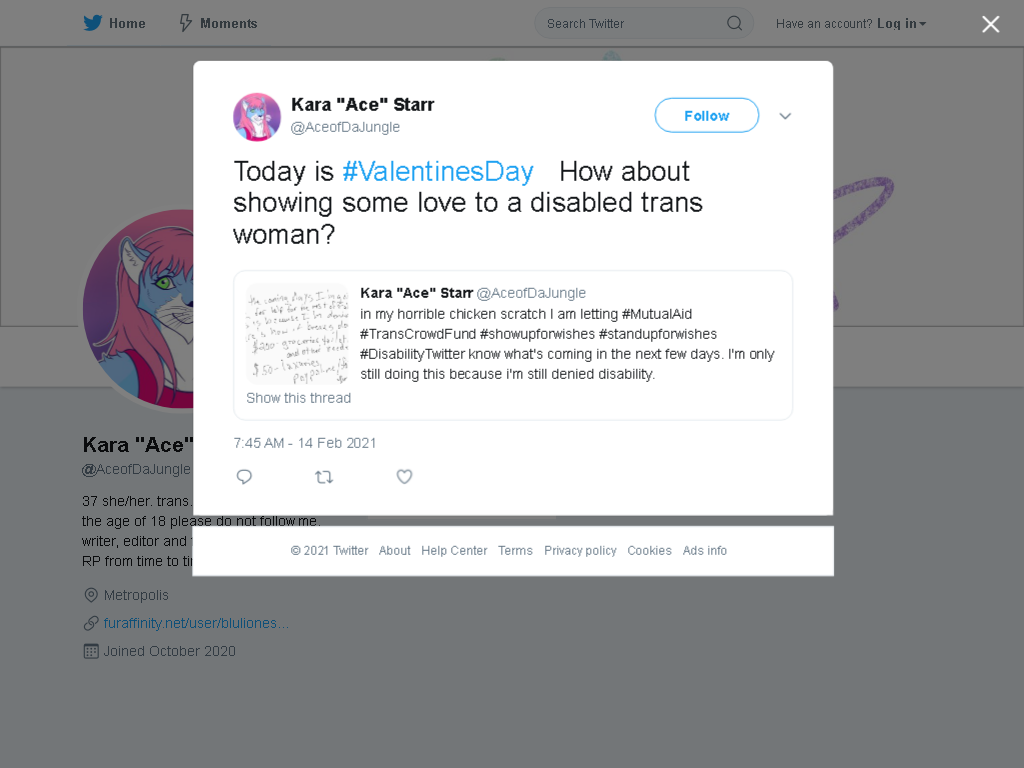Expand the tweet options chevron
The image size is (1024, 768).
(x=785, y=116)
